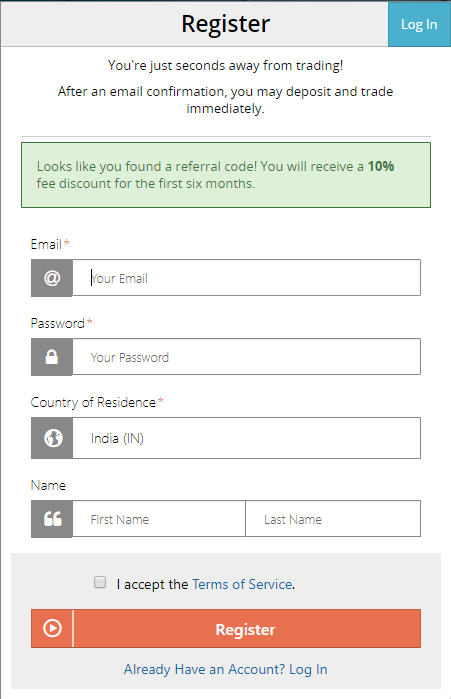Click the globe country icon
The height and width of the screenshot is (699, 451).
(x=53, y=438)
